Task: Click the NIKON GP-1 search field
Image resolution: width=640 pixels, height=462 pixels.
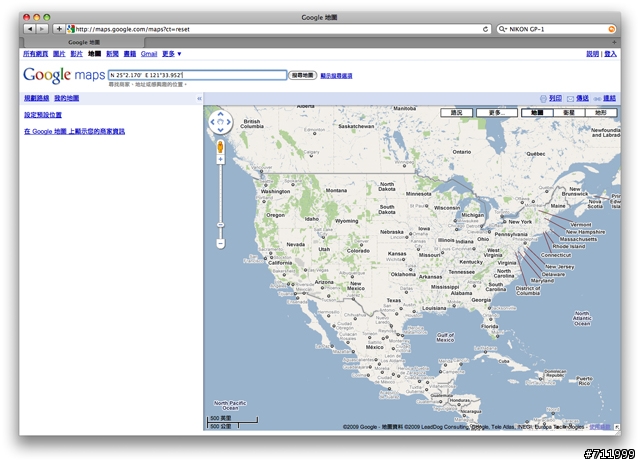Action: coord(556,29)
